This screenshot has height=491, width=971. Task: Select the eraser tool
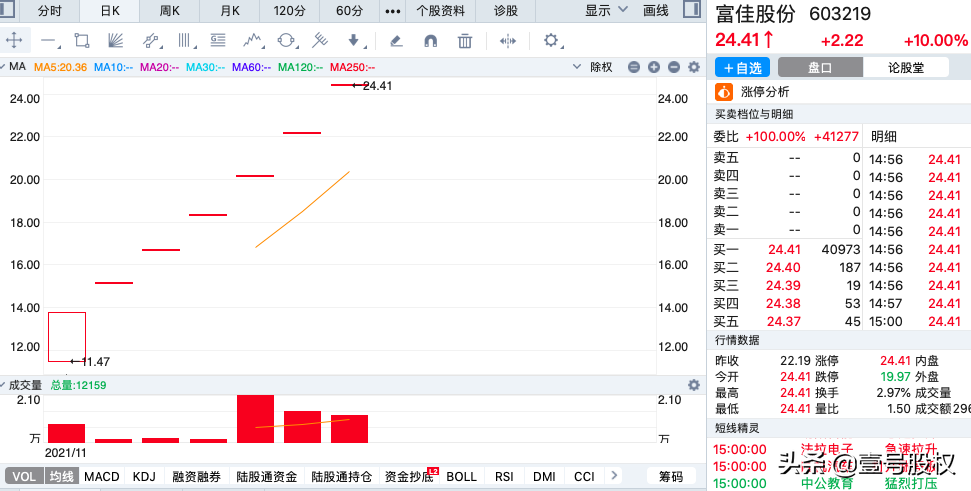396,41
